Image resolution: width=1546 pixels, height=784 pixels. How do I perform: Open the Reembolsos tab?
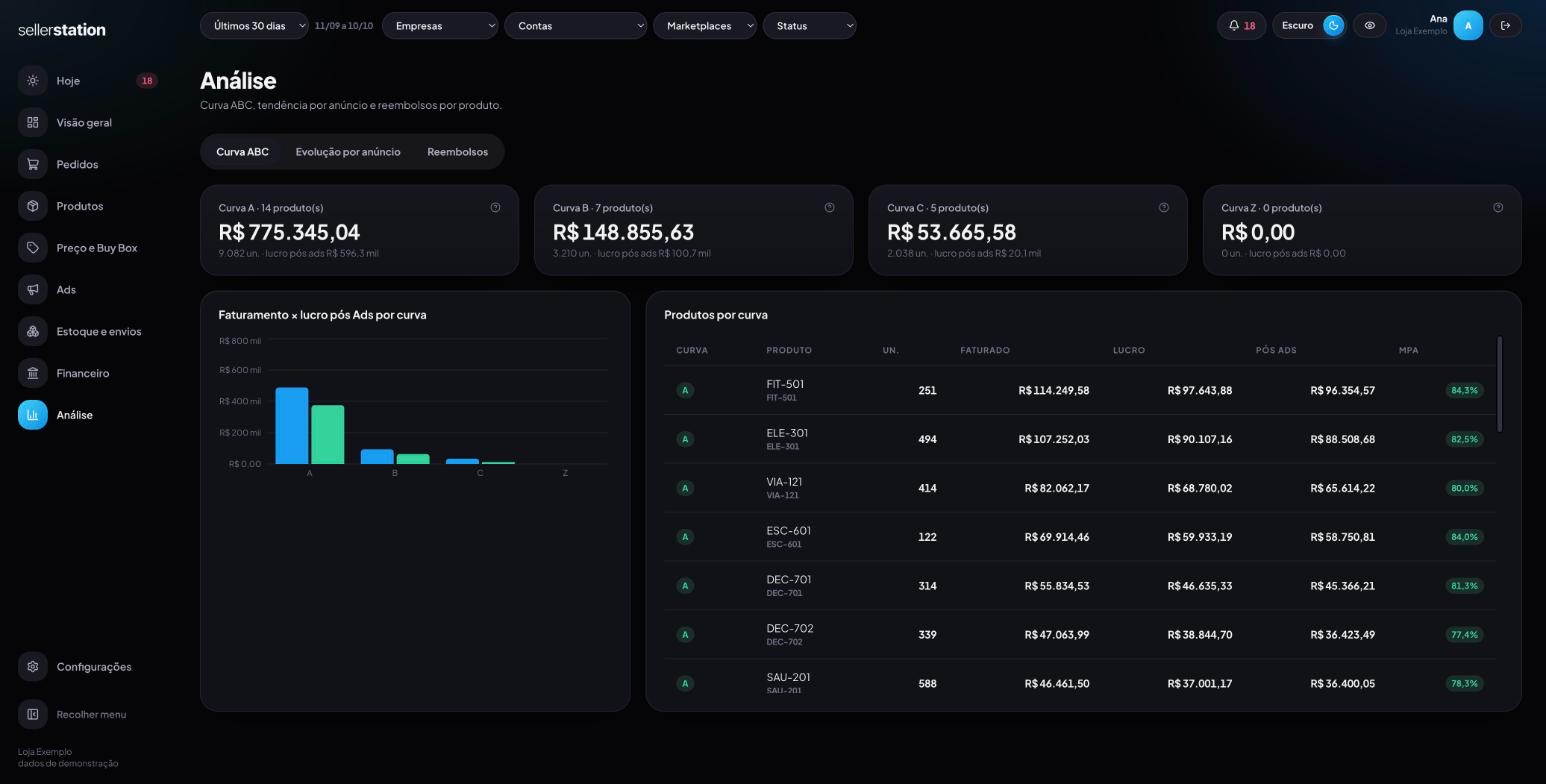point(458,152)
